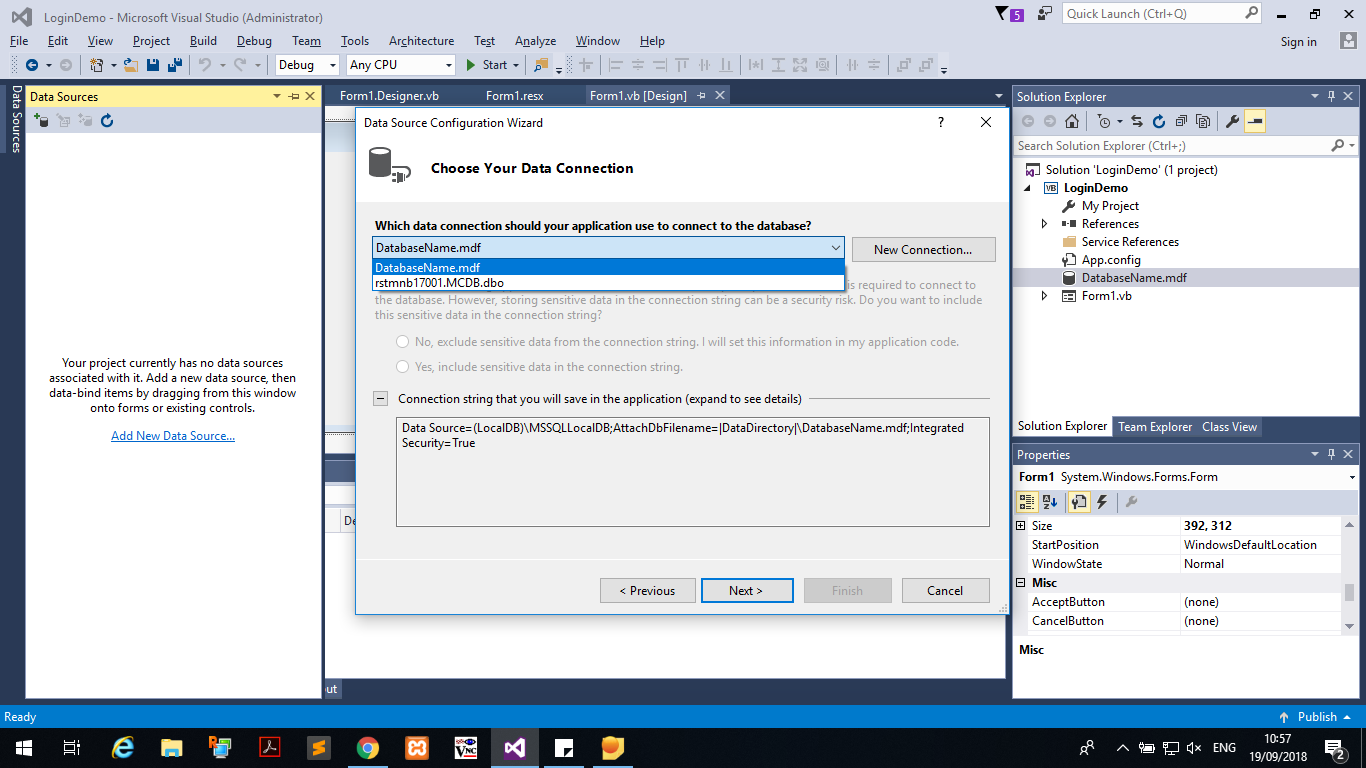Collapse connection string details box
This screenshot has width=1366, height=768.
[380, 398]
